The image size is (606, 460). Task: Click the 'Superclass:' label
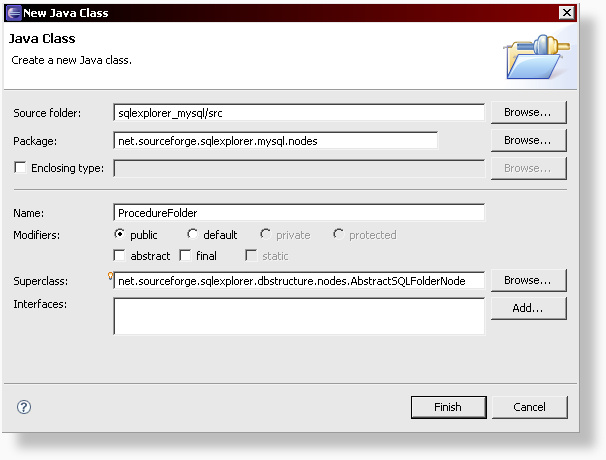[x=41, y=281]
